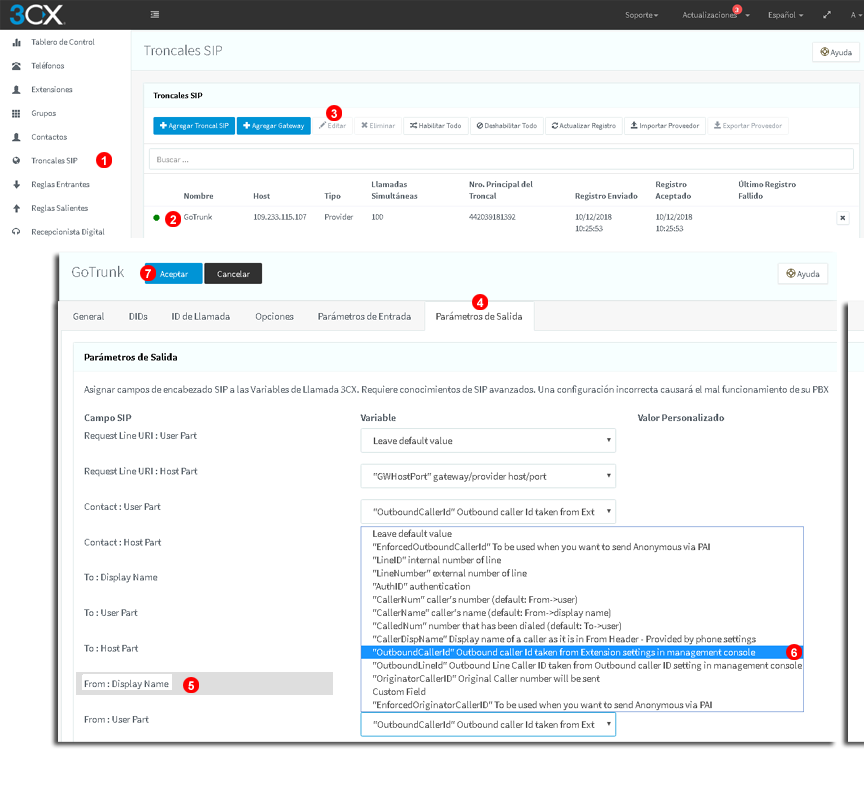Click the Ayuda button on Troncales SIP page

[835, 52]
